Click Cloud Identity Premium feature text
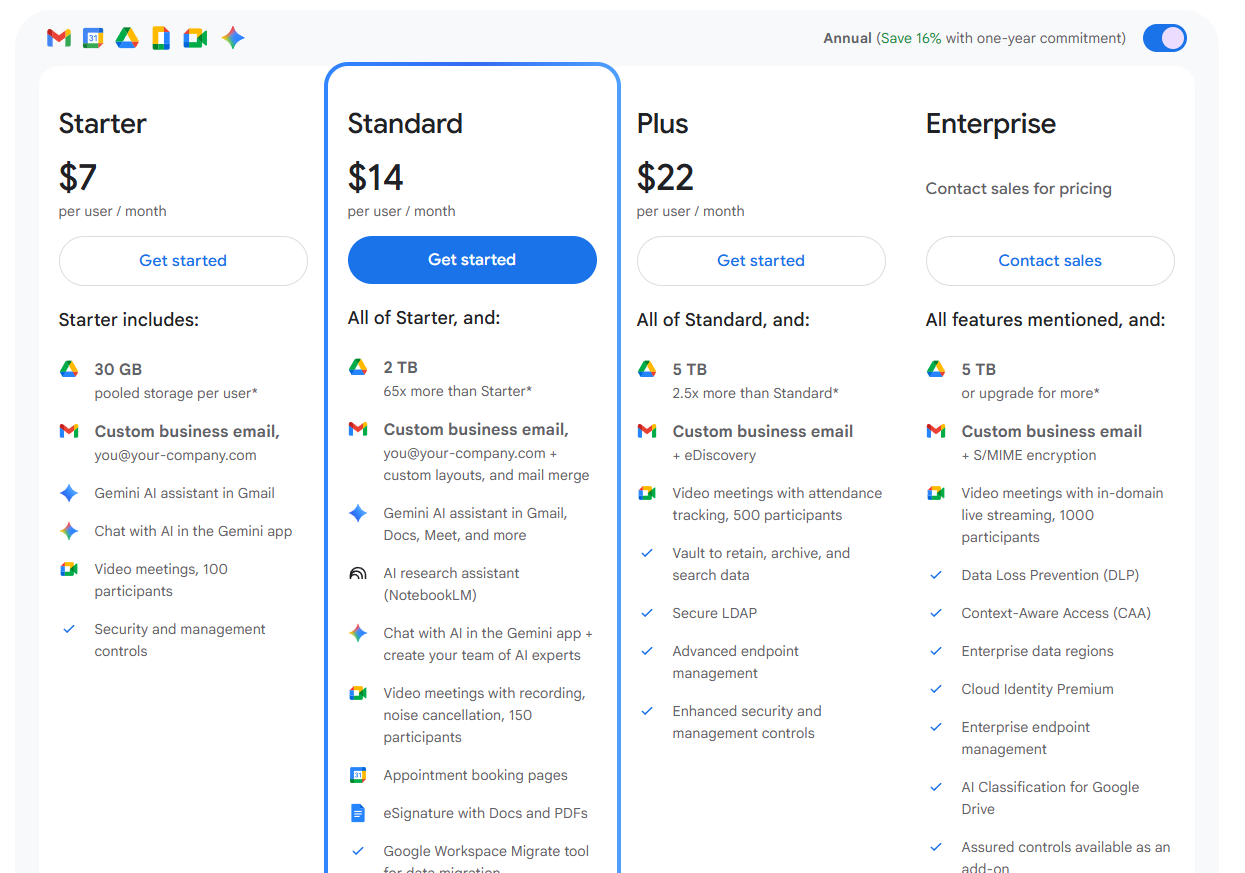Screen dimensions: 1245x873 click(x=1038, y=689)
